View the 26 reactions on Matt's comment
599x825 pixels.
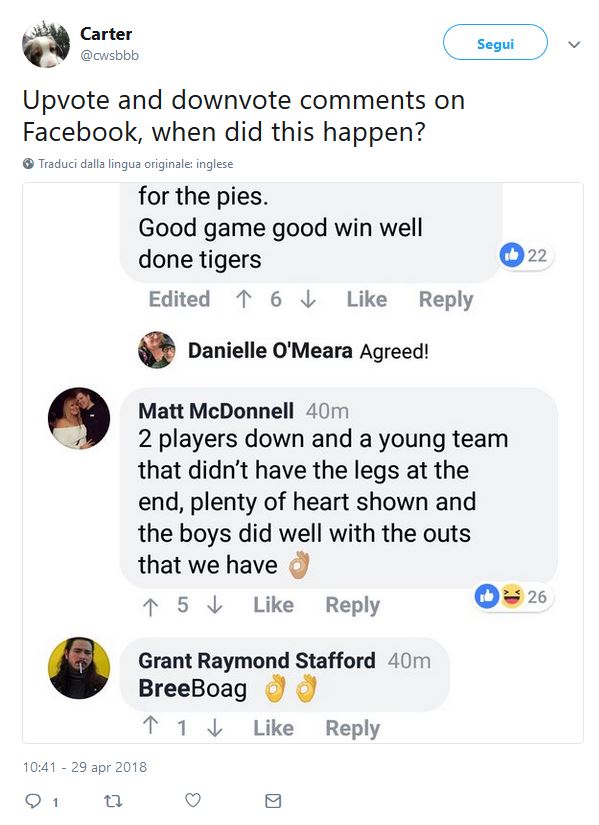coord(512,597)
